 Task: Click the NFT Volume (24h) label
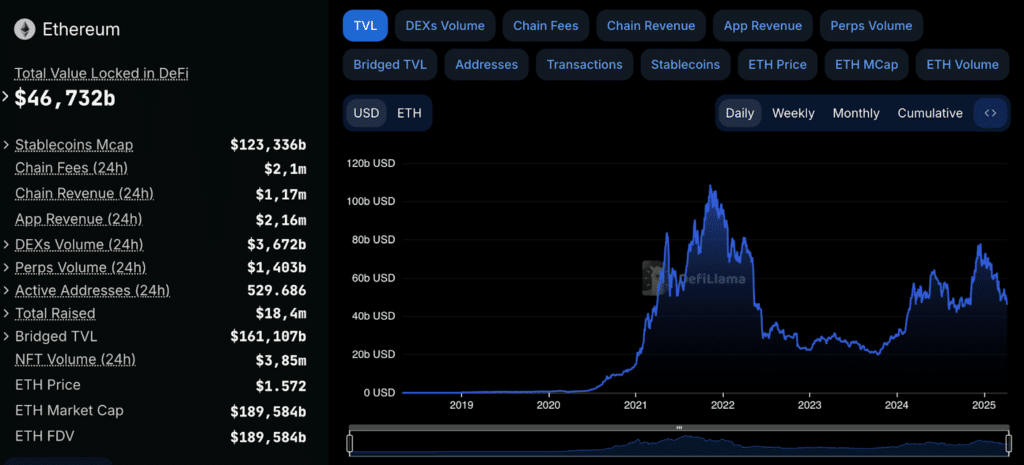[x=75, y=359]
